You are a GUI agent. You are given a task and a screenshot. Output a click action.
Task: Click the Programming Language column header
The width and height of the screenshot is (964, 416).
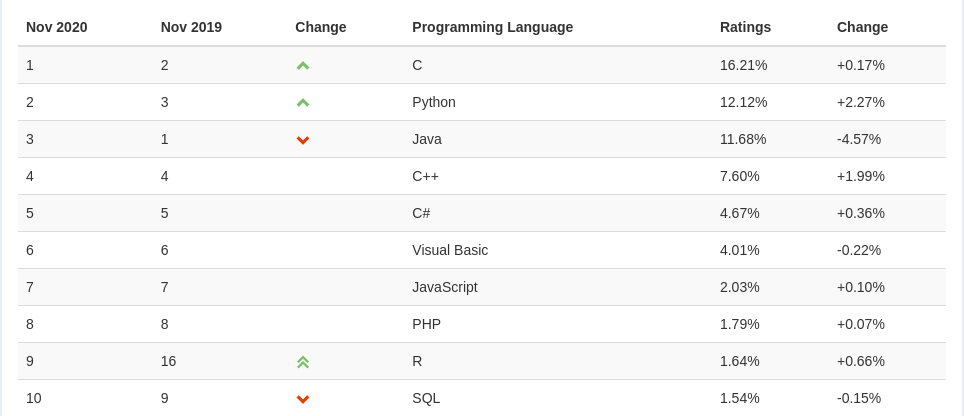point(492,27)
